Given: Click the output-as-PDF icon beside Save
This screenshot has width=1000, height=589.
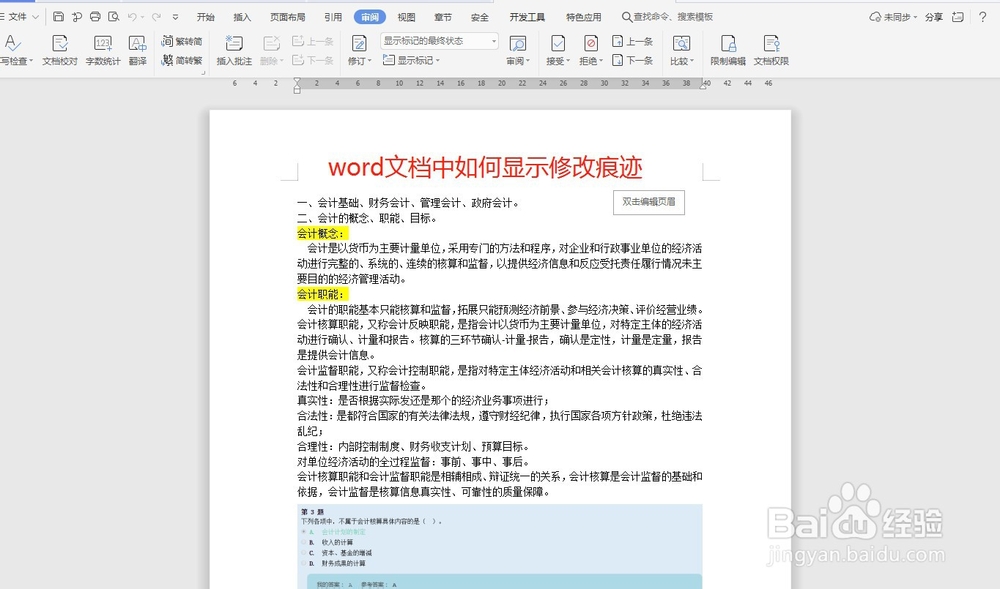Looking at the screenshot, I should [x=77, y=17].
